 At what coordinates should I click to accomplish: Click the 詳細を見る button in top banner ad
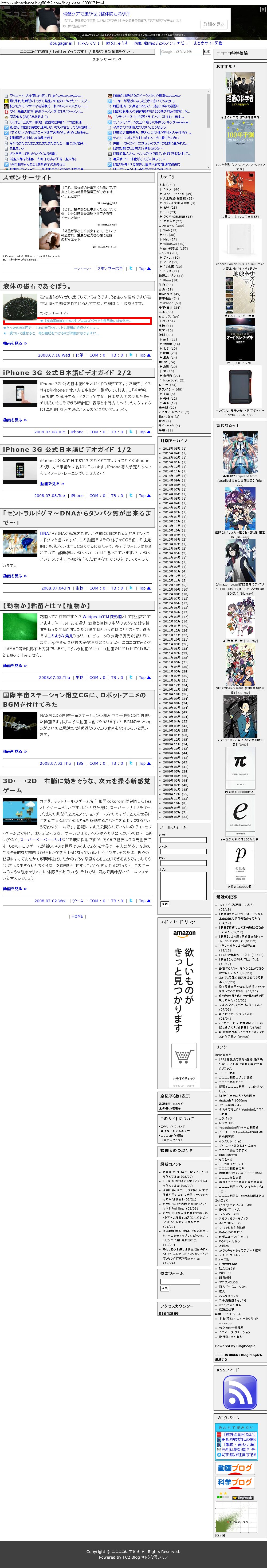[214, 24]
